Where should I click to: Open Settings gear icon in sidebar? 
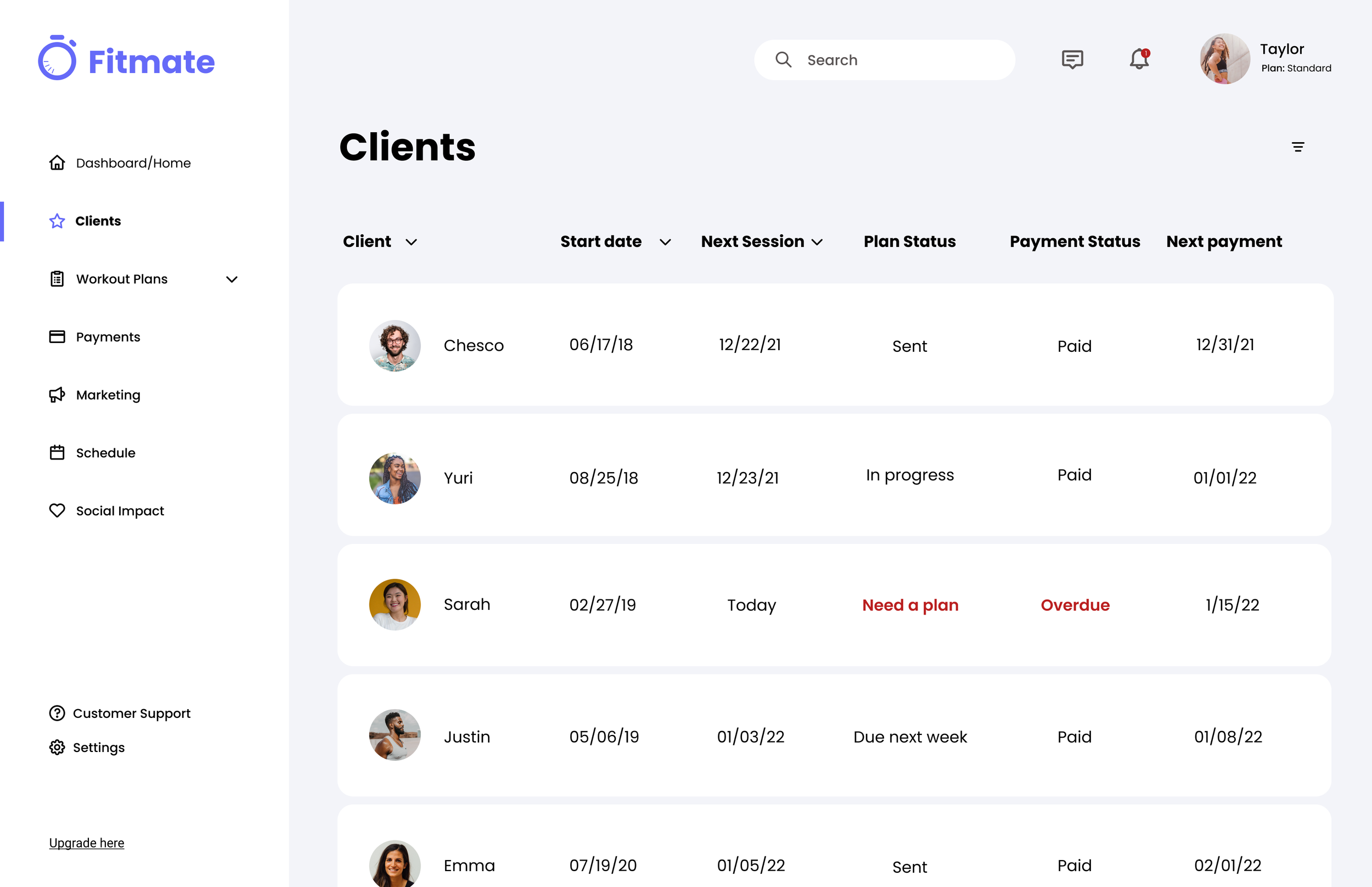[57, 748]
